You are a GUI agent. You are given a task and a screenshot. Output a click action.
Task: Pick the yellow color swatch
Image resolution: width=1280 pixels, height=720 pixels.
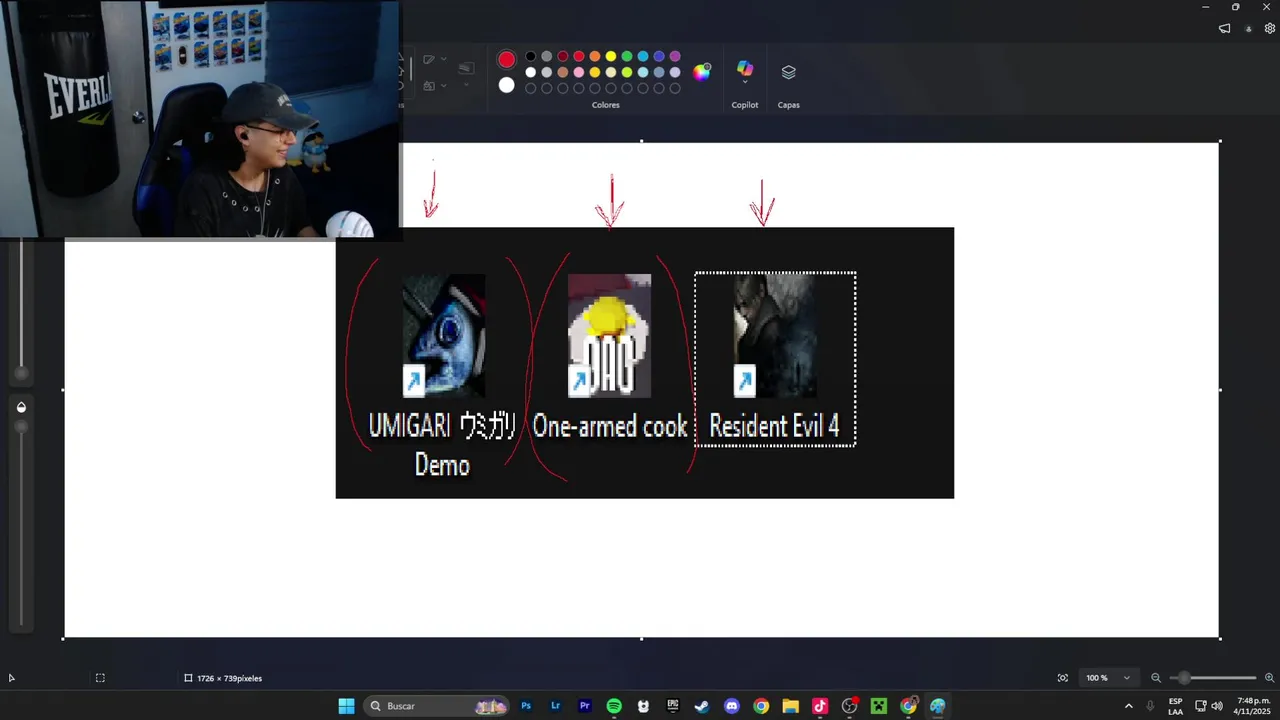611,57
